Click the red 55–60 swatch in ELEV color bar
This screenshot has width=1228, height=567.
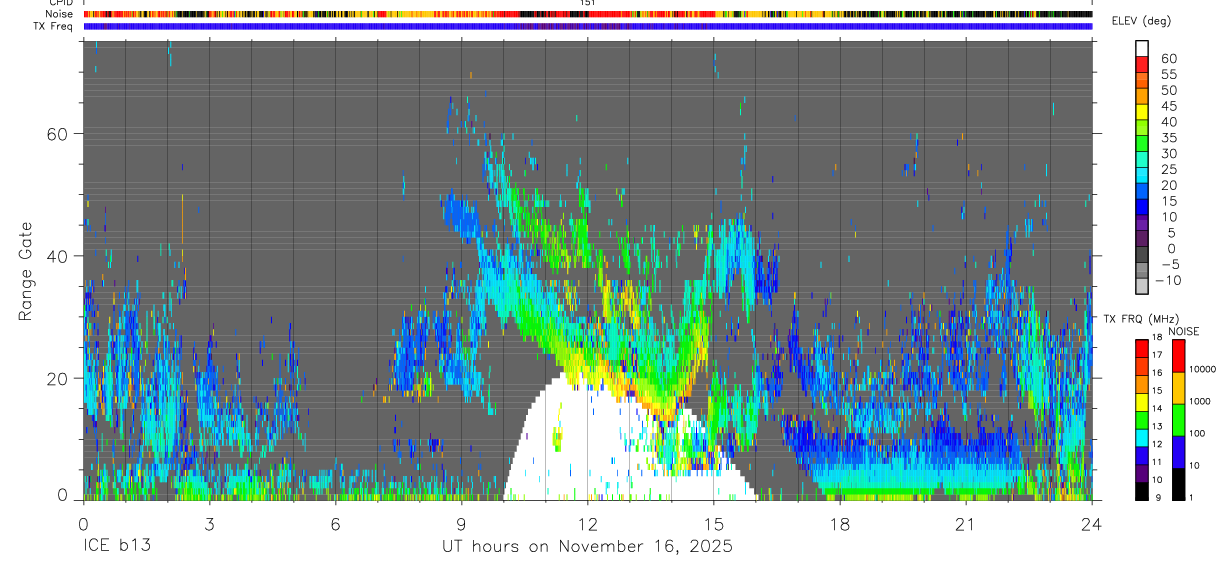coord(1142,64)
